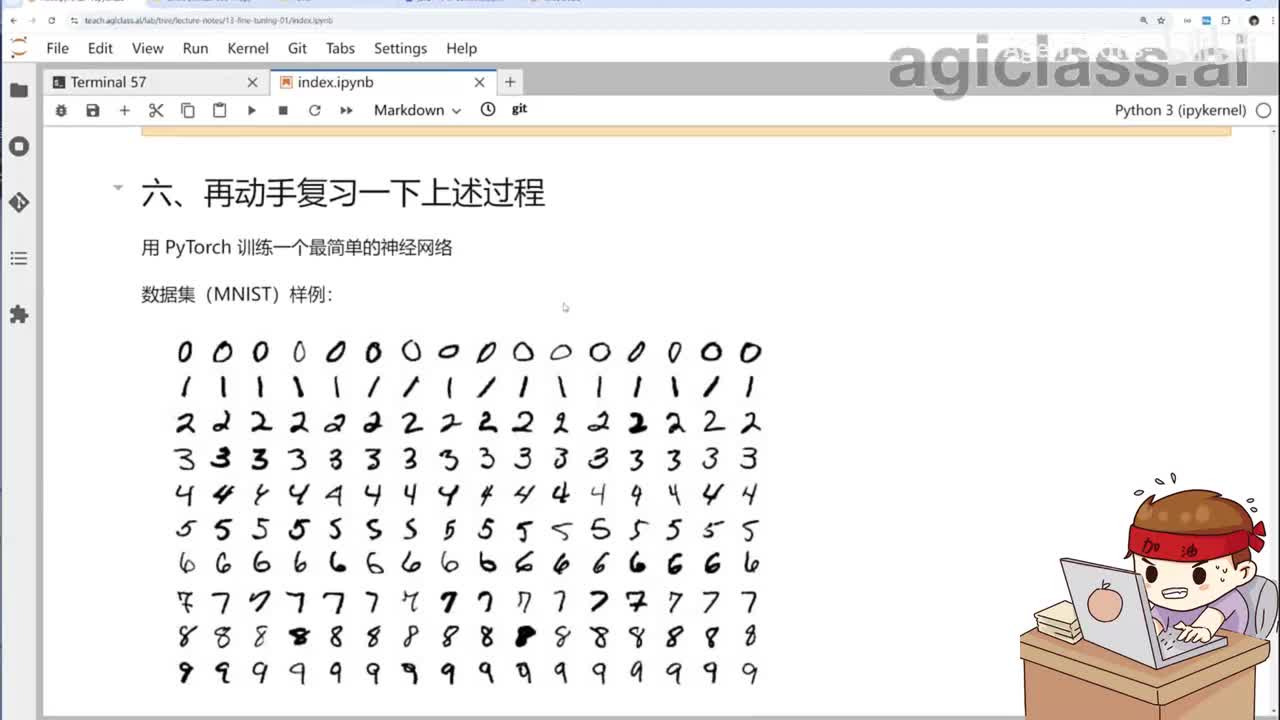Cut the selected cell with scissors icon
The width and height of the screenshot is (1280, 720).
(x=156, y=110)
